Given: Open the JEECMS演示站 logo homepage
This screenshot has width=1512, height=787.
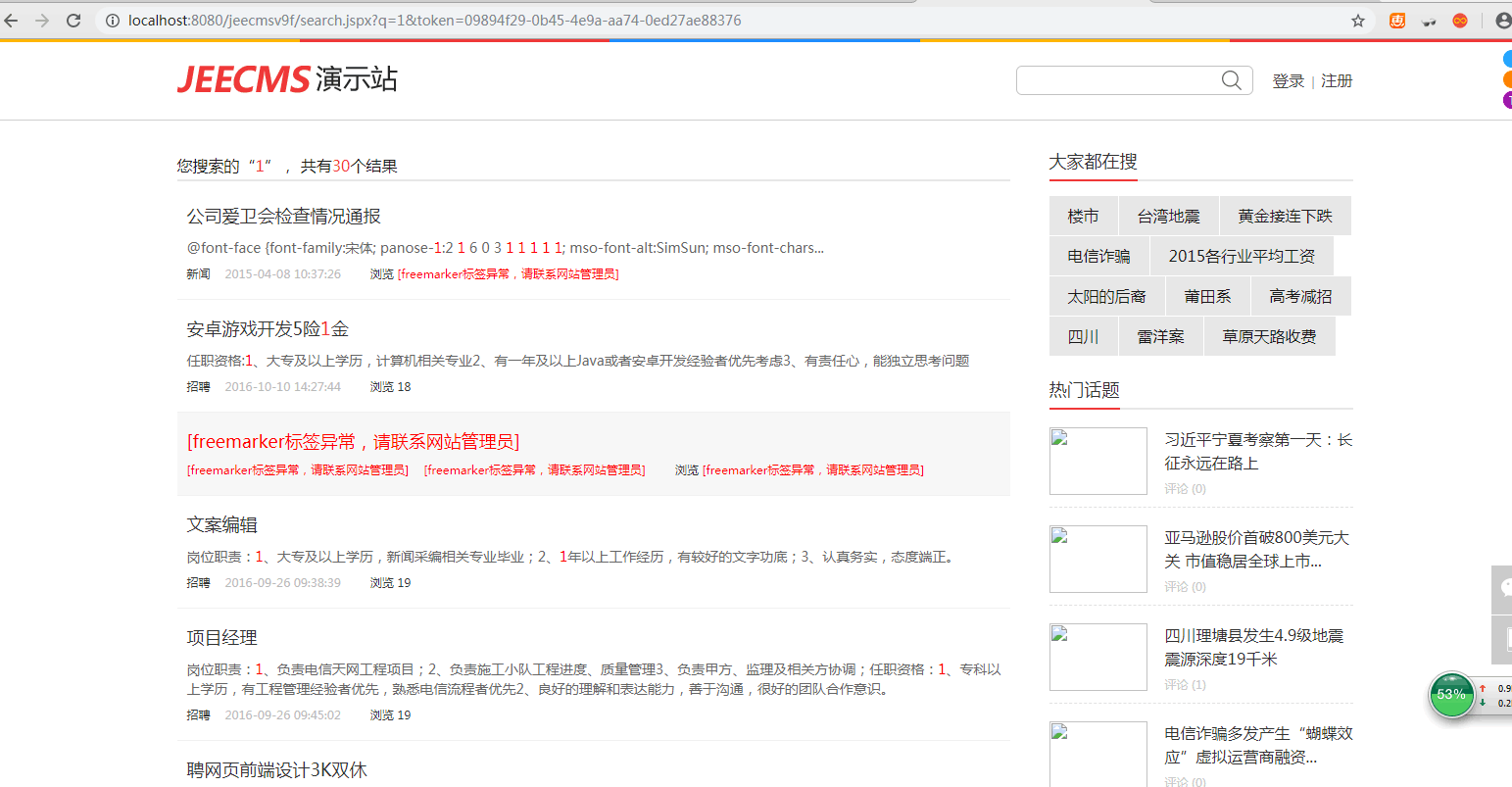Looking at the screenshot, I should pyautogui.click(x=287, y=79).
